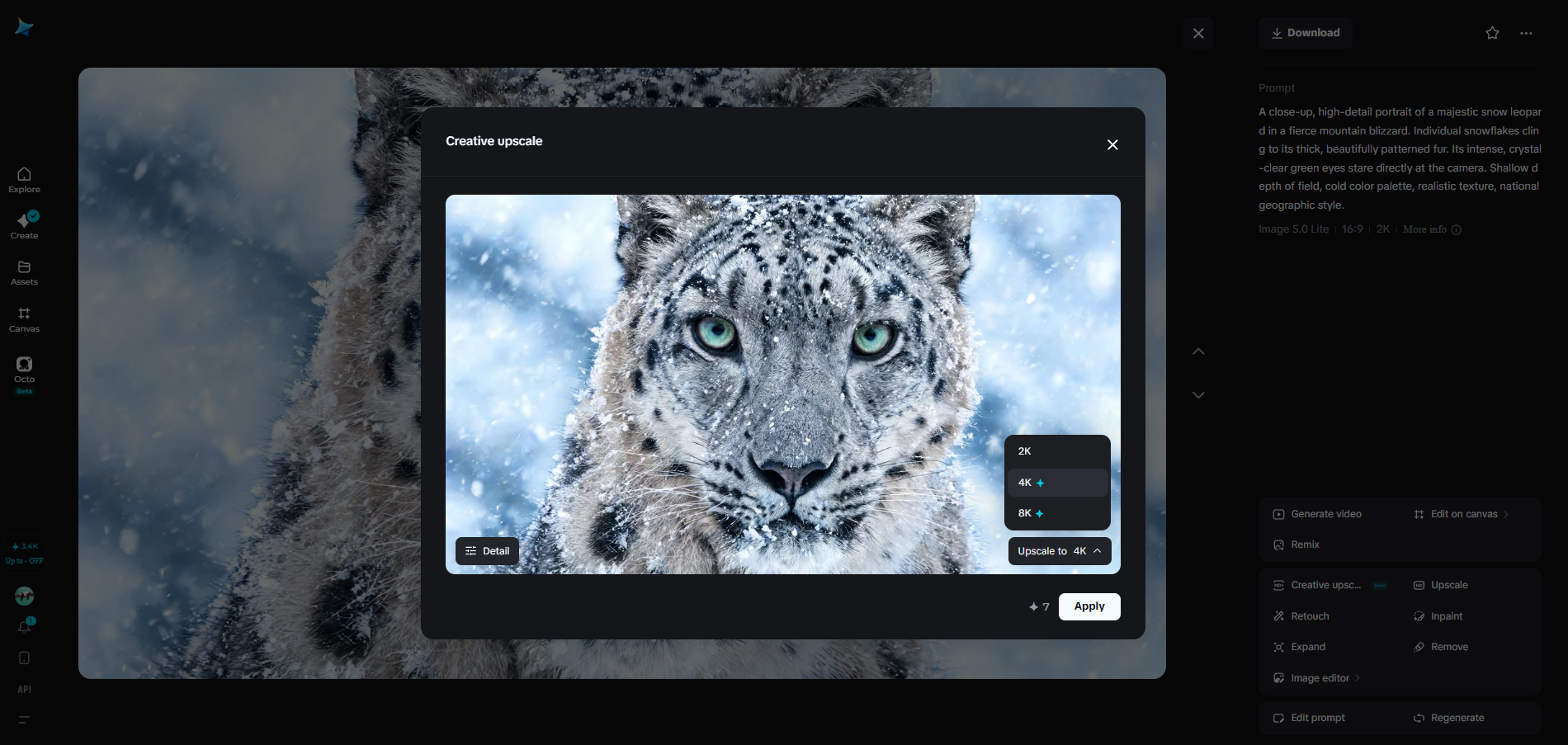Select 8K upscale resolution option
Screen dimensions: 1568x745
point(1057,513)
